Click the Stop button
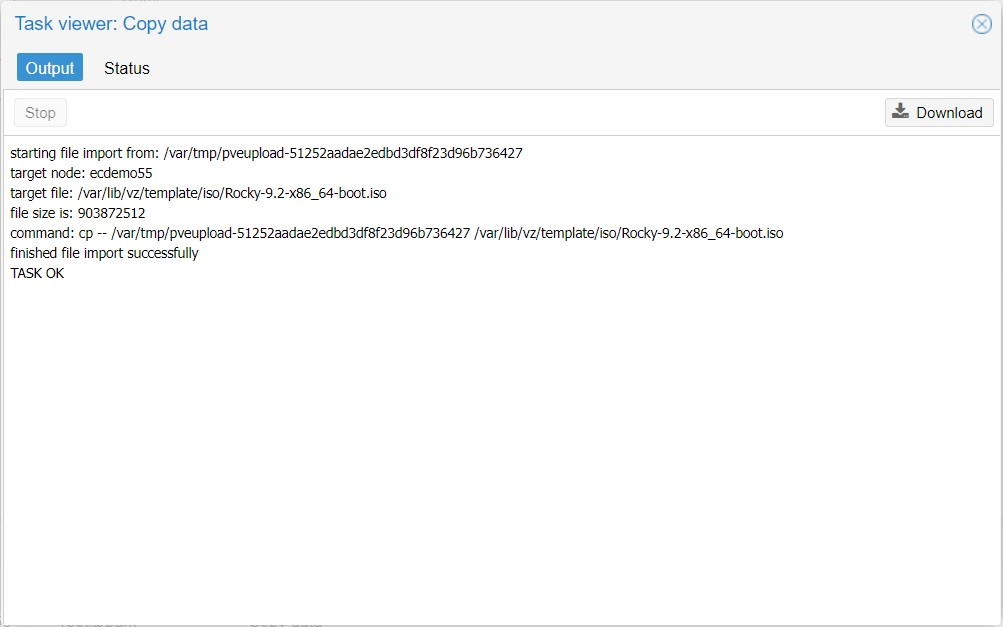The height and width of the screenshot is (627, 1003). tap(40, 113)
